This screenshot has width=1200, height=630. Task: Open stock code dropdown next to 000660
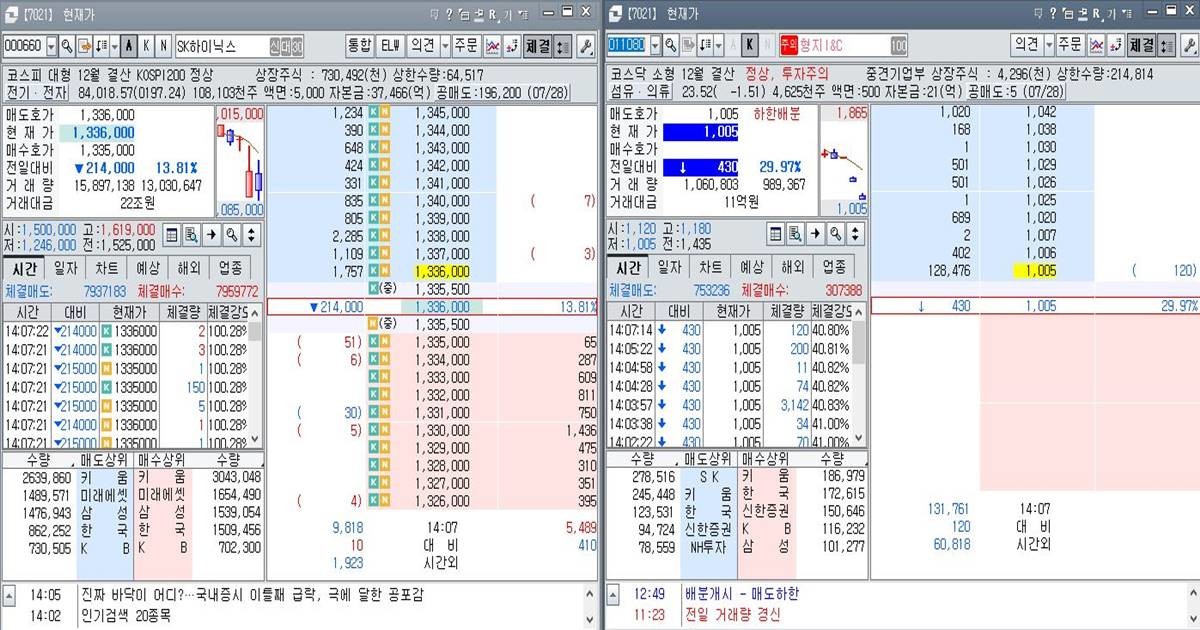coord(51,46)
